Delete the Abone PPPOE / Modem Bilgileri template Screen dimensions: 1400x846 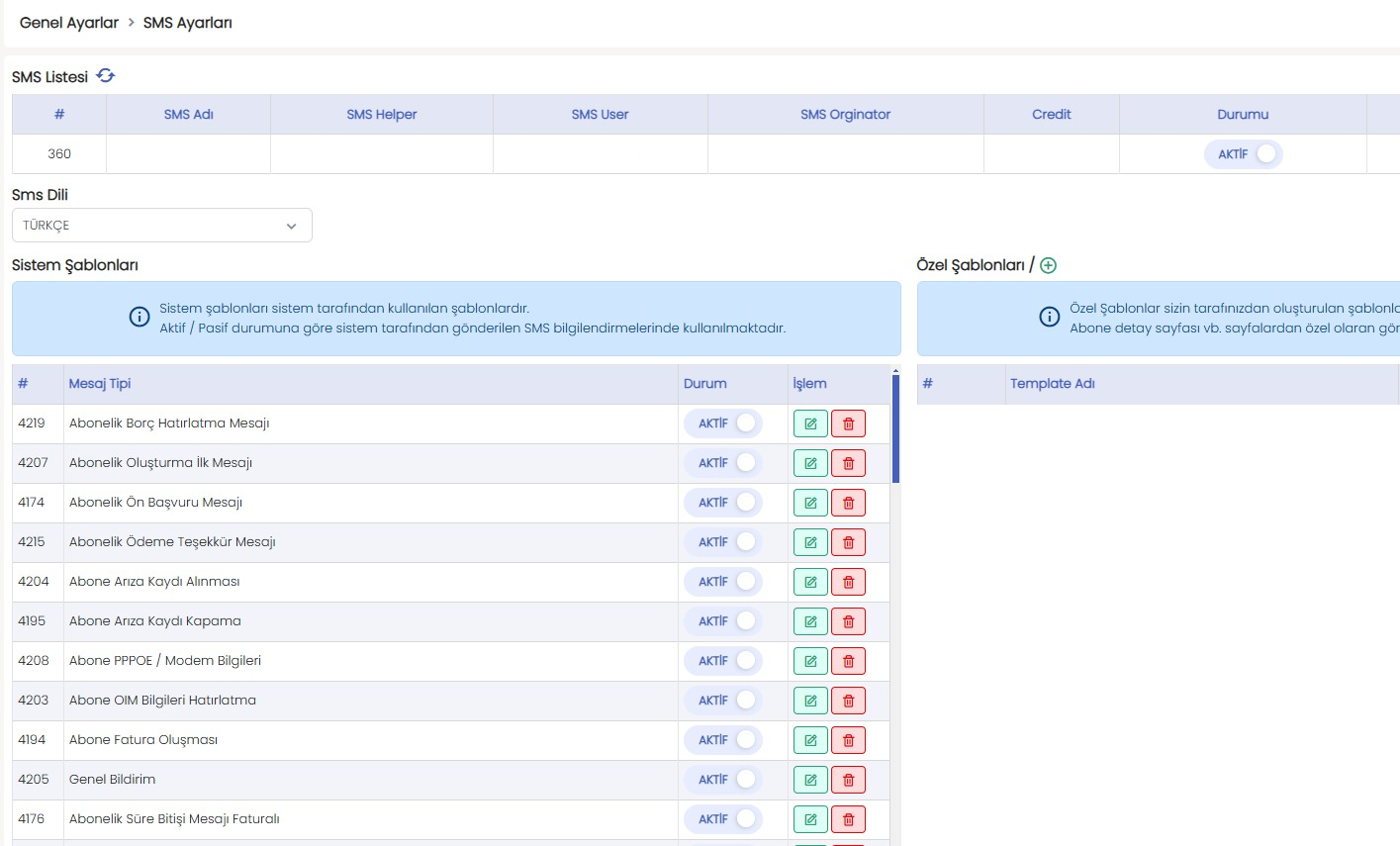click(848, 661)
